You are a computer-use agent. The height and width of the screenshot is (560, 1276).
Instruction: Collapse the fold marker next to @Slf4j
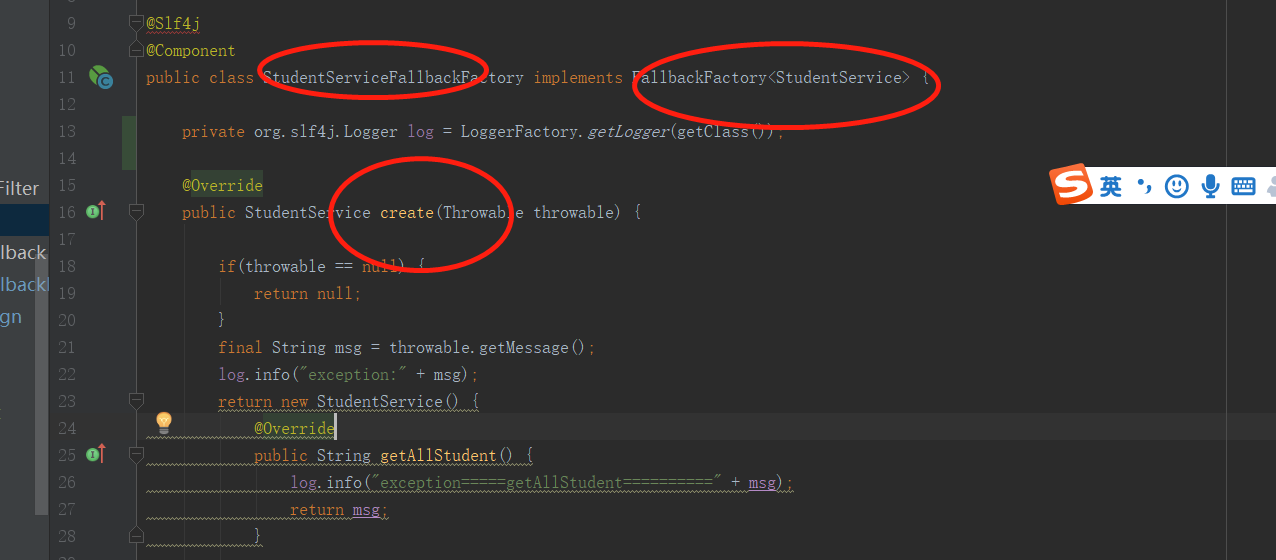137,23
